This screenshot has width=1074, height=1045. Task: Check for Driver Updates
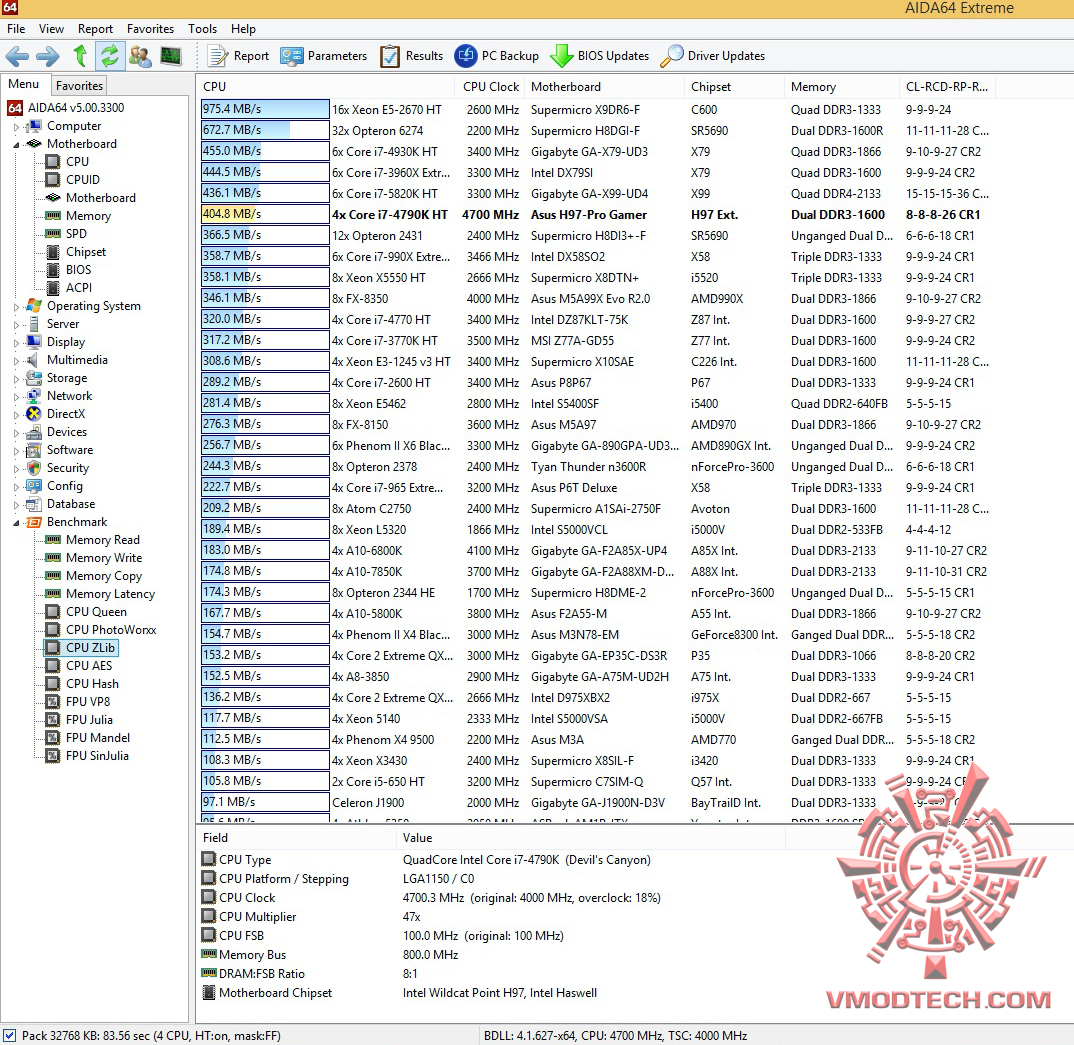[713, 56]
